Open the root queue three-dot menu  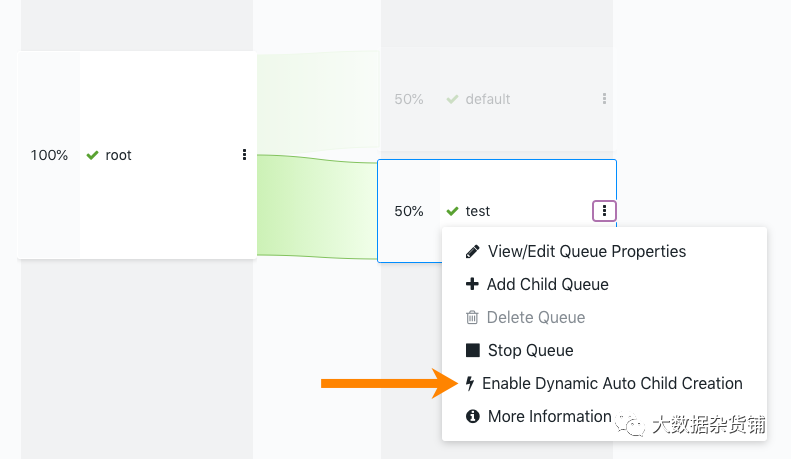pyautogui.click(x=244, y=155)
